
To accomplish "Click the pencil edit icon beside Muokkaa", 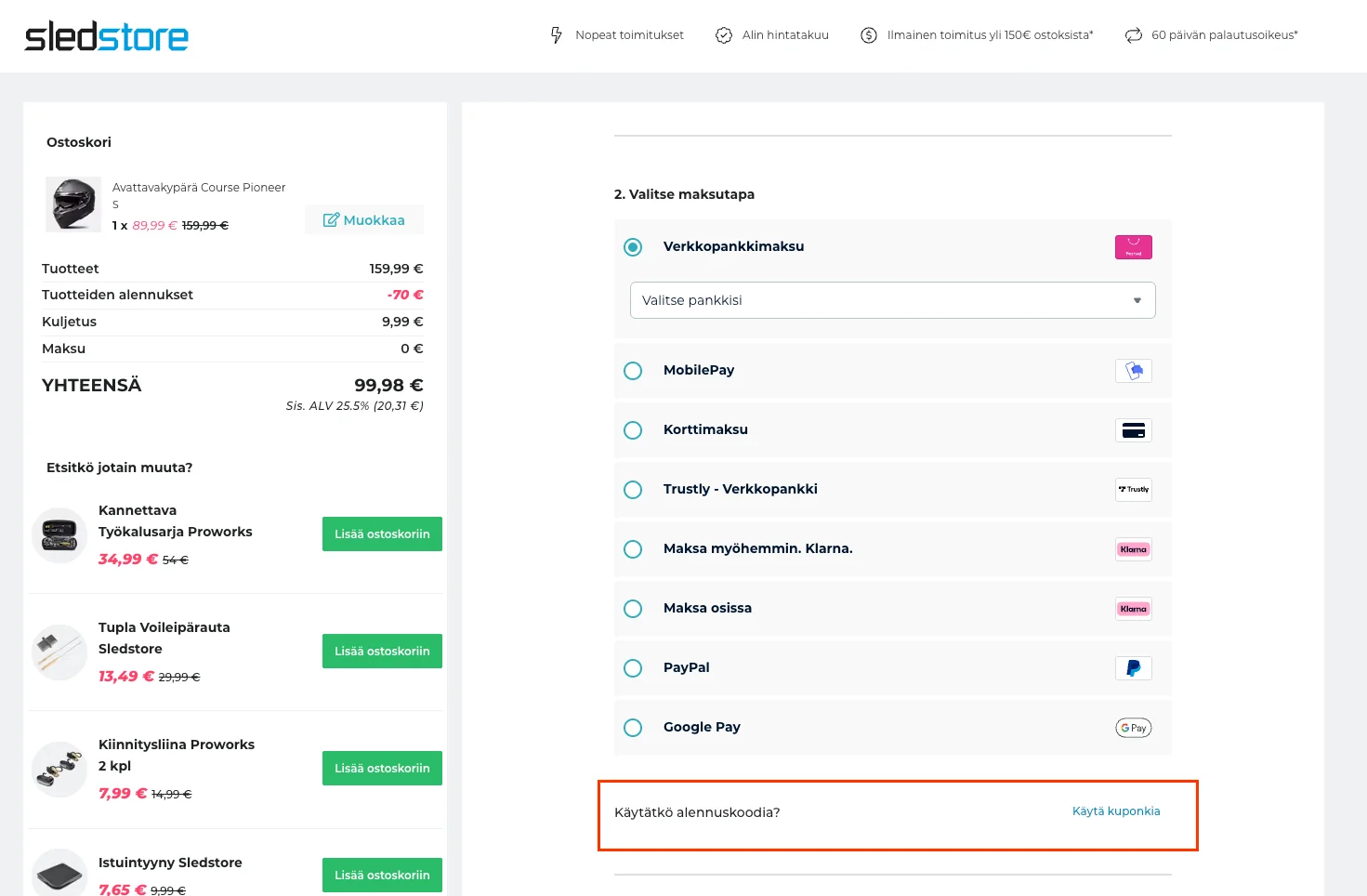I will [x=331, y=220].
